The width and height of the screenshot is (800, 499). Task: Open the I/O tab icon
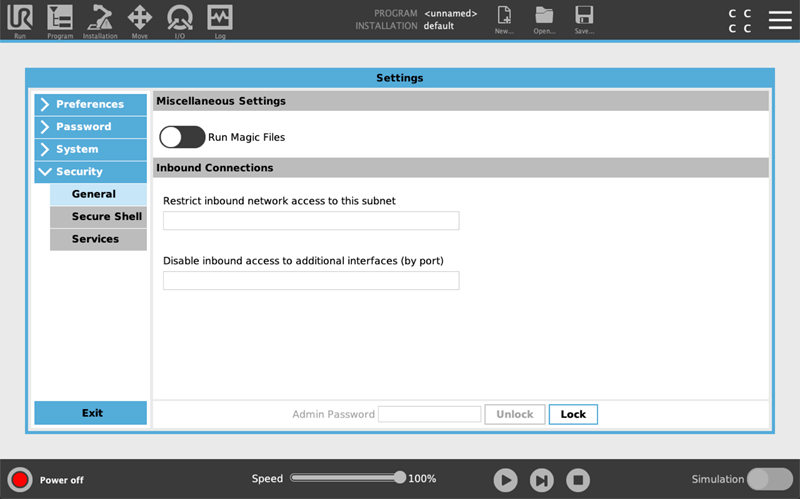click(180, 18)
